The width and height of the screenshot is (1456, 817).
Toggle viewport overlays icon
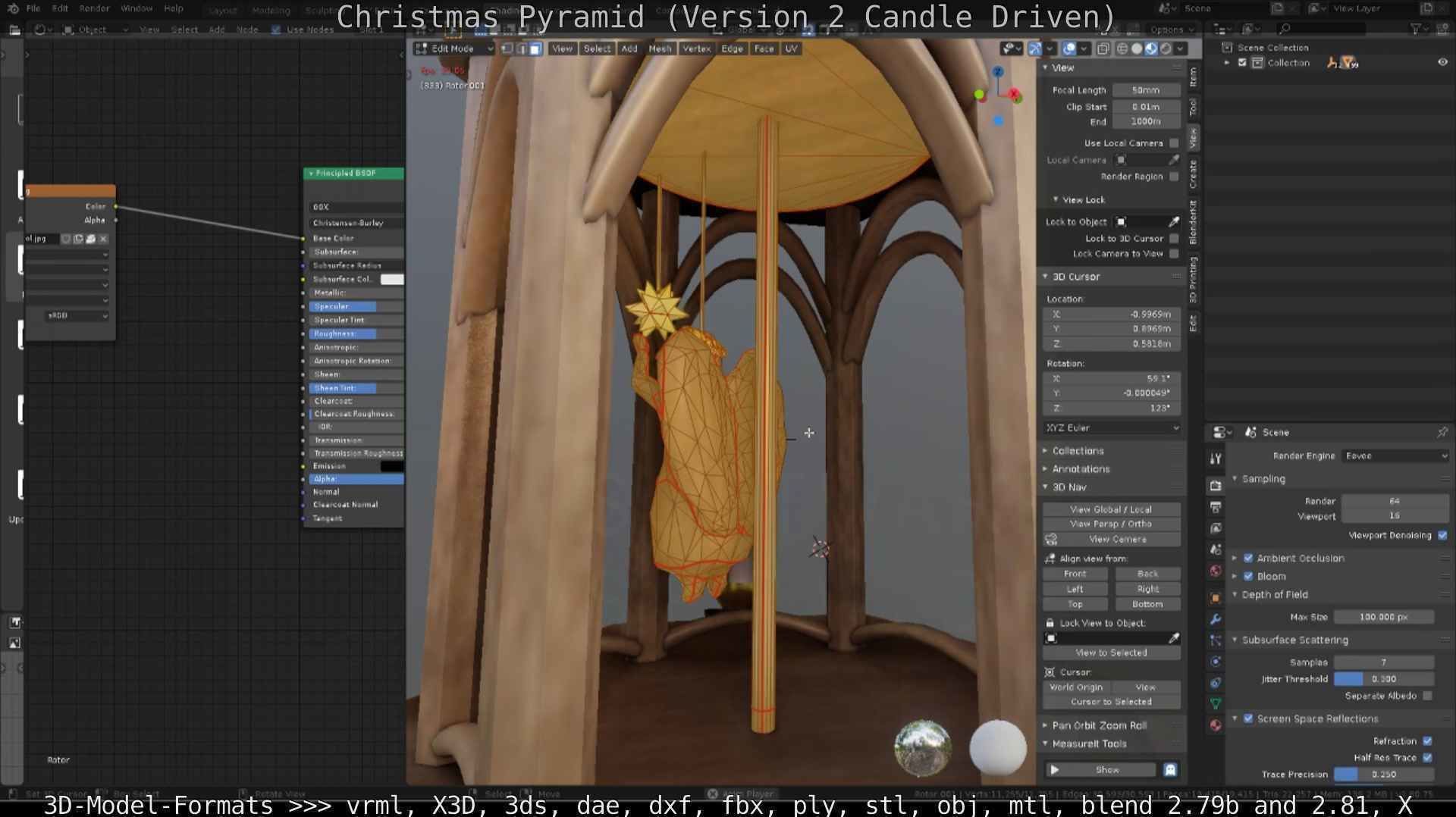[x=1069, y=49]
